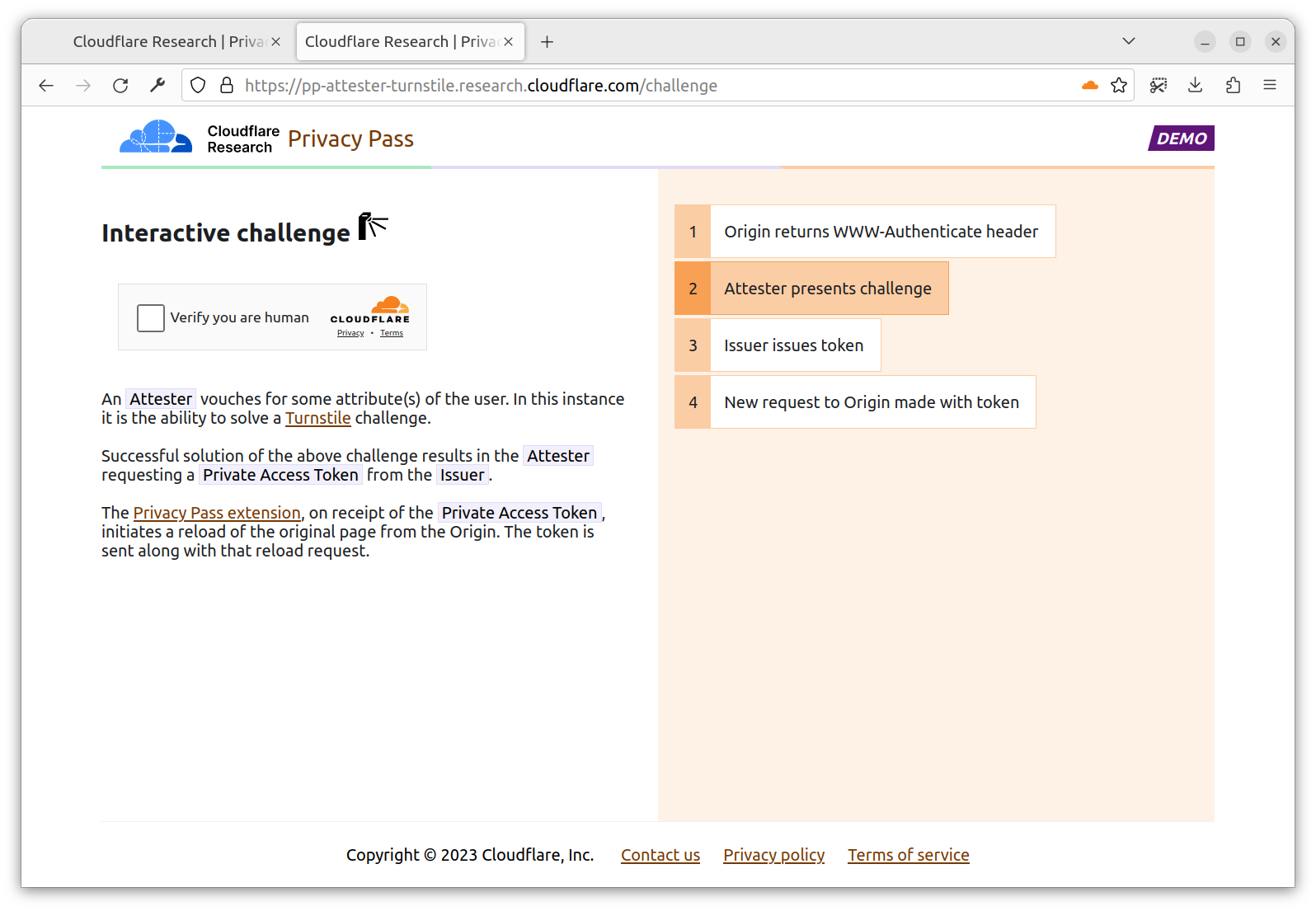Select step 2 Attester presents challenge
The width and height of the screenshot is (1316, 911).
(811, 289)
